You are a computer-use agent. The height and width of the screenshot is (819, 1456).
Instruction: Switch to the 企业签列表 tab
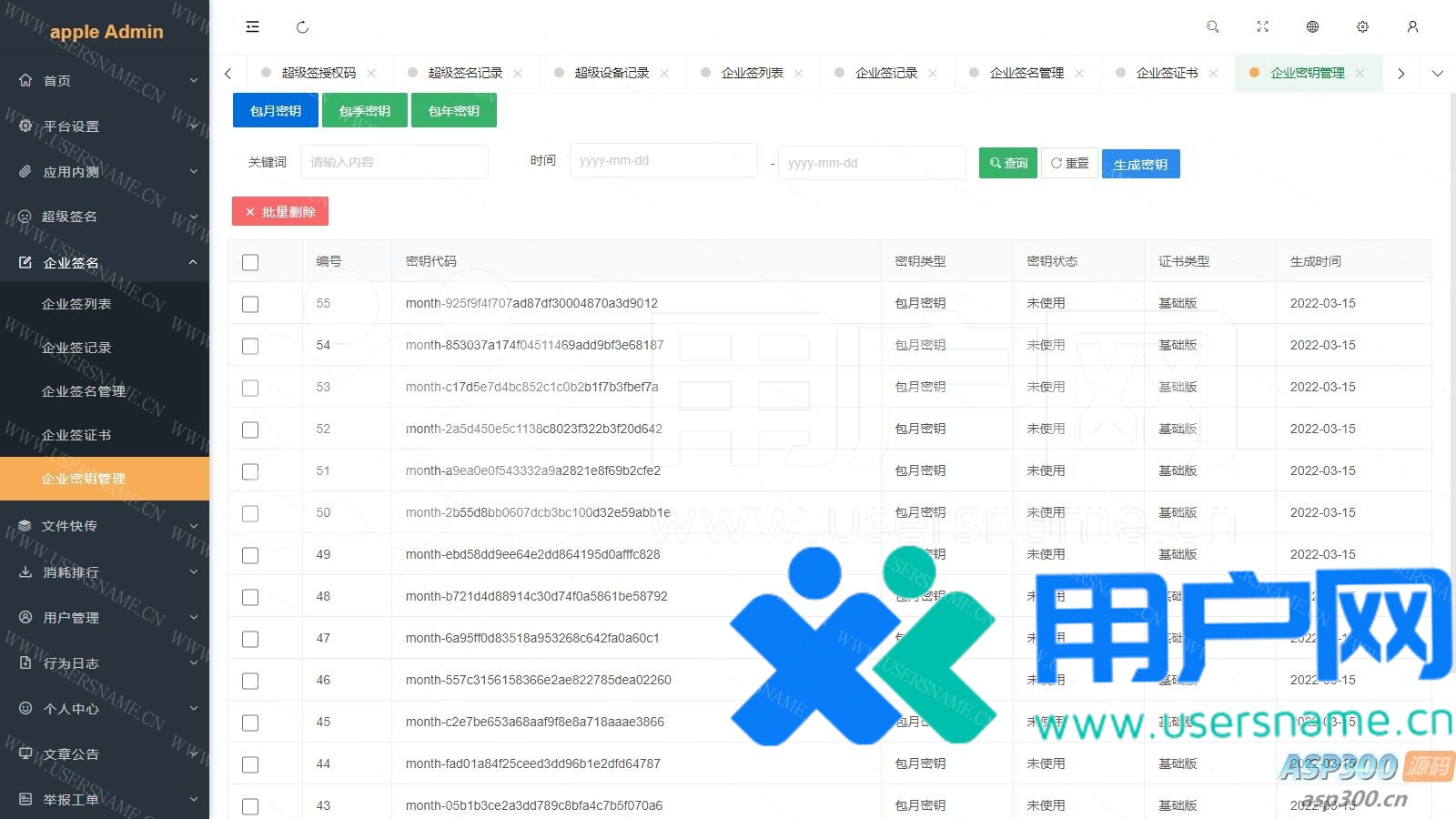pos(752,74)
